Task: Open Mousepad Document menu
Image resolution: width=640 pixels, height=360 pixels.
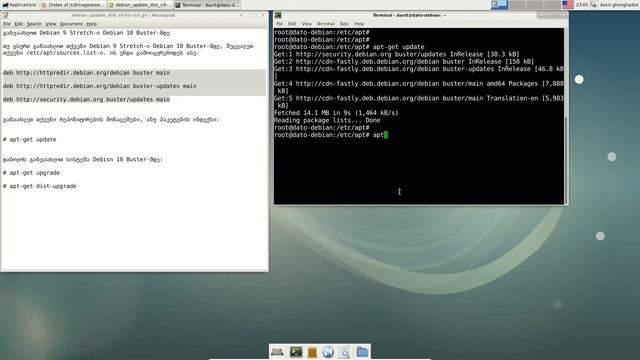Action: click(71, 24)
